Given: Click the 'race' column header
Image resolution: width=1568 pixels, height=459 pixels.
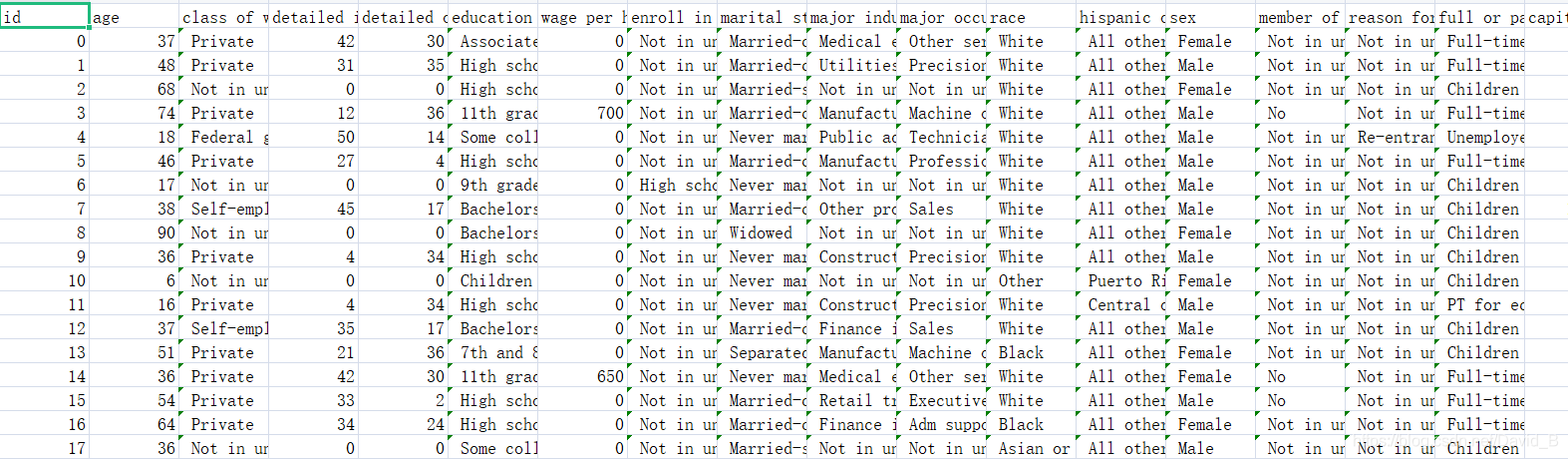Looking at the screenshot, I should 1032,17.
